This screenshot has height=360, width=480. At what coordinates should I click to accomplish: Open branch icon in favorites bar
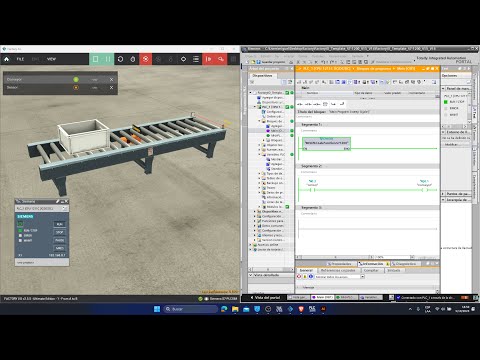[333, 104]
